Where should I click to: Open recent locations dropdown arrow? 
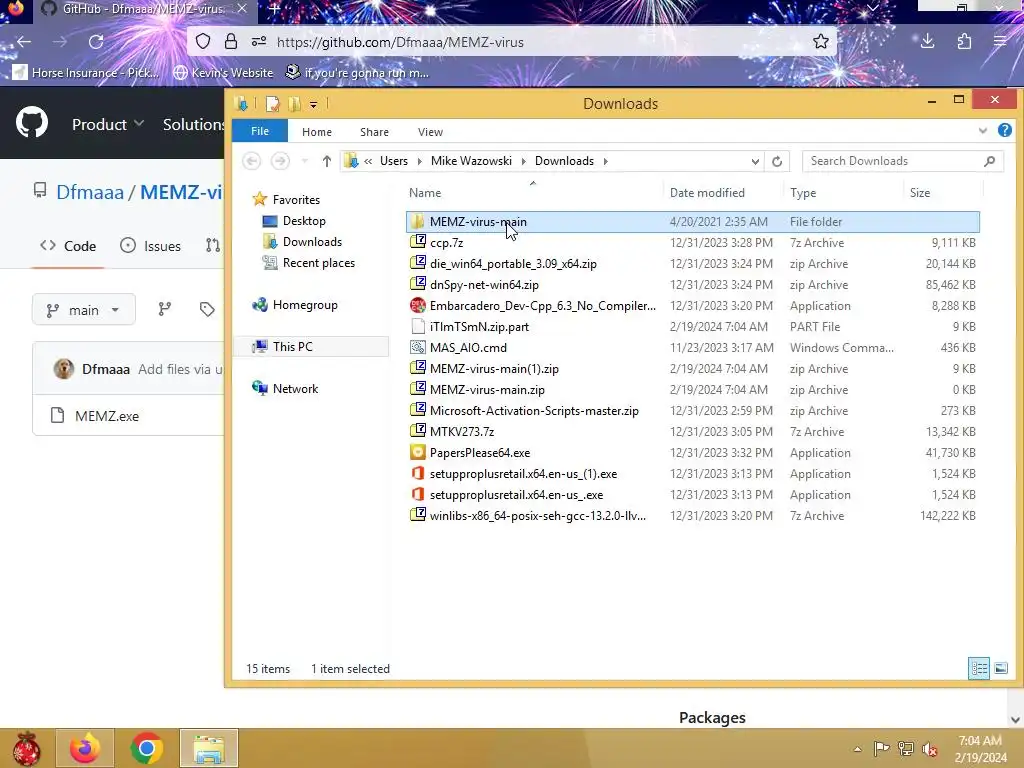tap(304, 161)
